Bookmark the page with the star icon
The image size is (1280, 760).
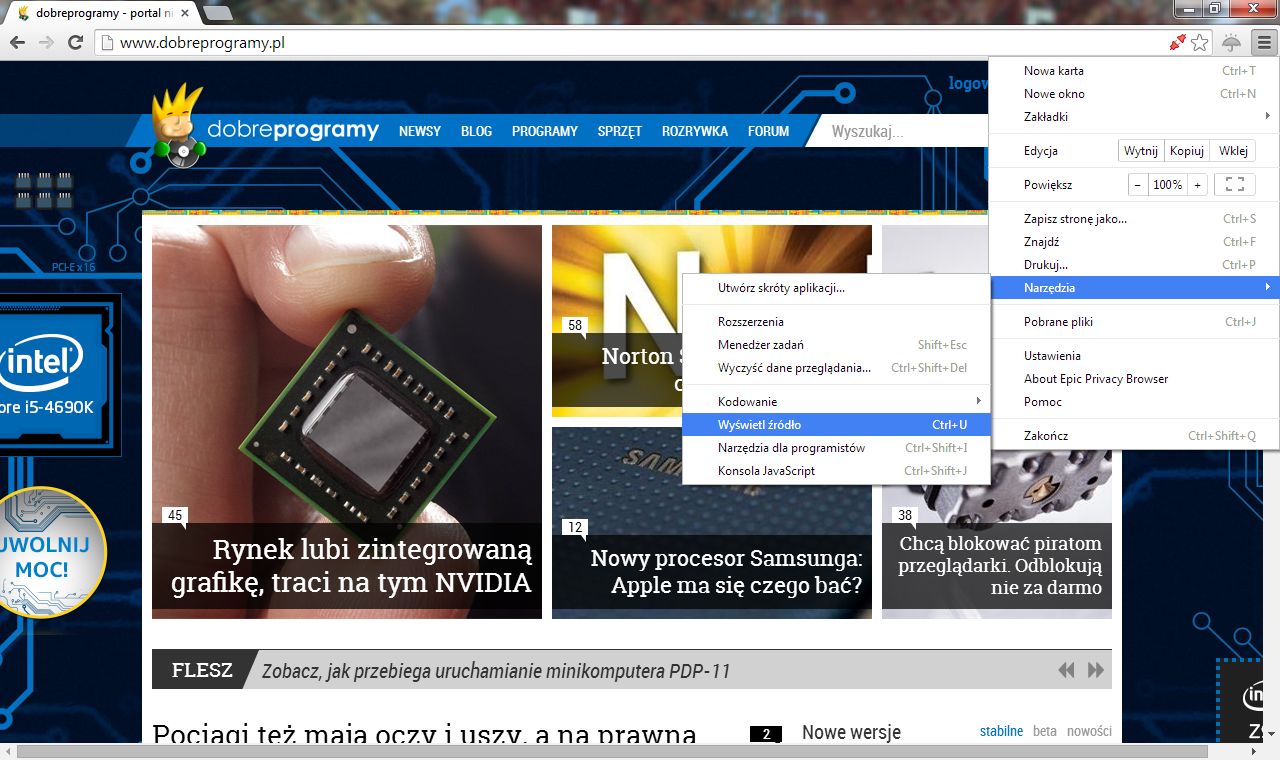pos(1200,42)
